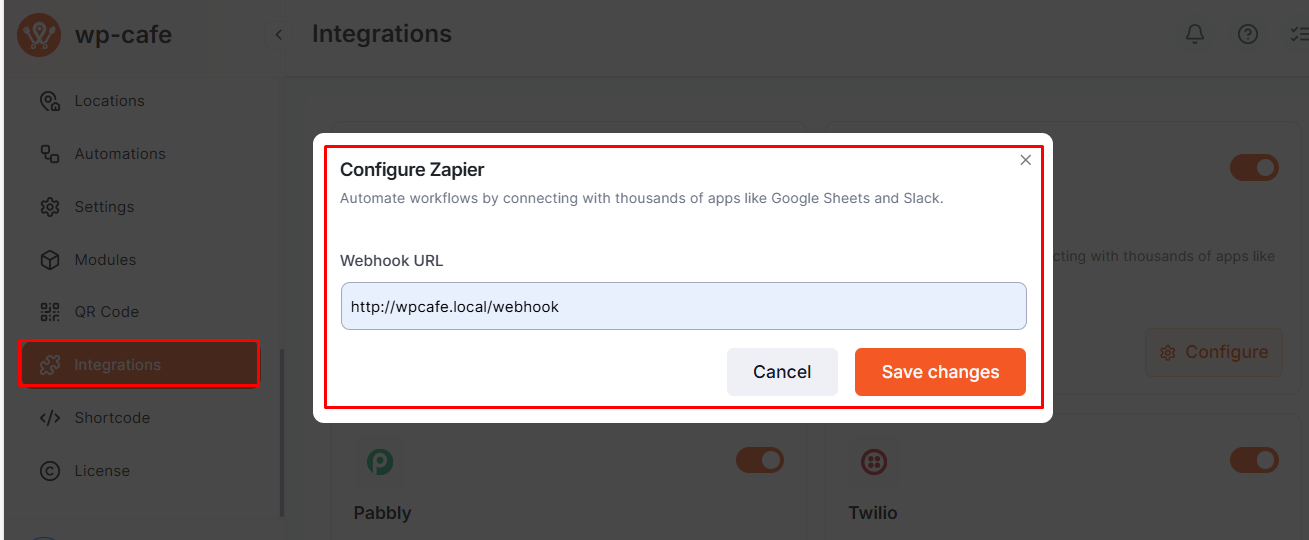Toggle the Twilio integration switch
This screenshot has width=1309, height=540.
(1254, 460)
